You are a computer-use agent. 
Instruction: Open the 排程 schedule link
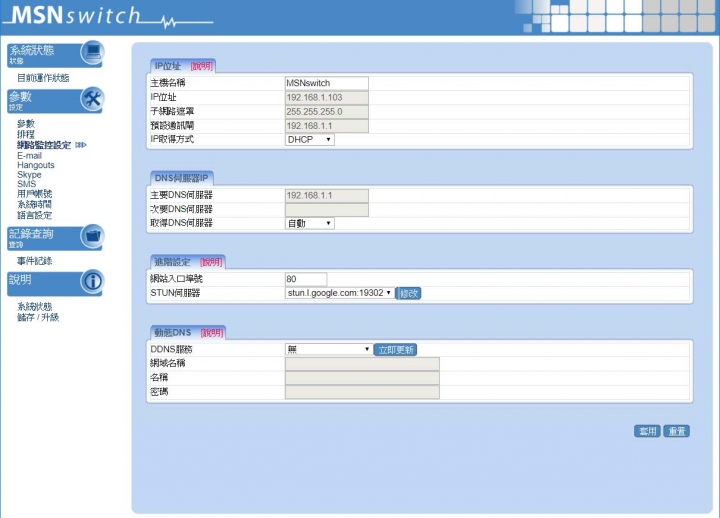click(x=26, y=134)
